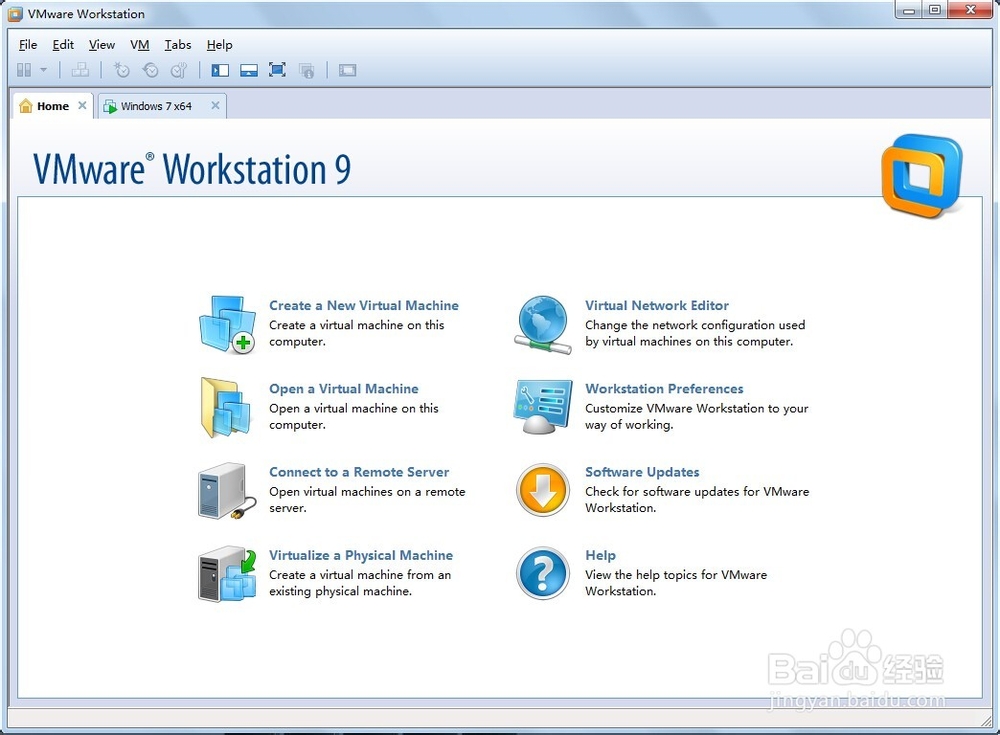Click the Create a New Virtual Machine icon
The width and height of the screenshot is (1000, 735).
click(226, 324)
